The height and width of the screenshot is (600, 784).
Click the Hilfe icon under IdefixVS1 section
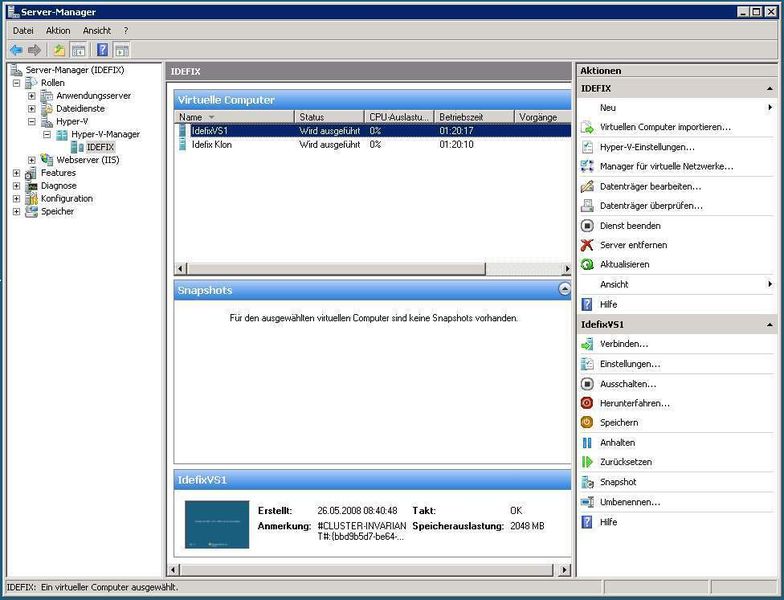587,522
